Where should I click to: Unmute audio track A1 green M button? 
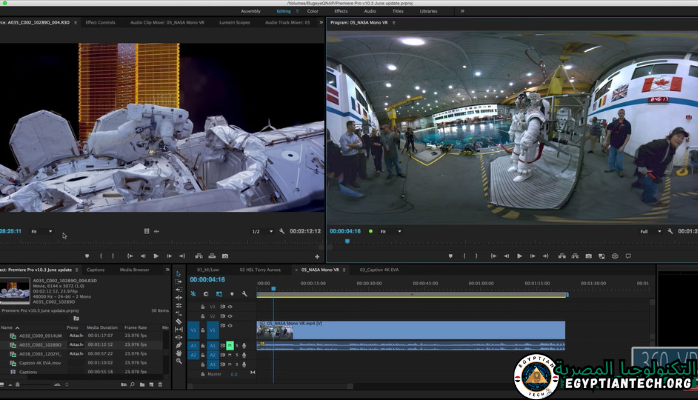point(229,345)
